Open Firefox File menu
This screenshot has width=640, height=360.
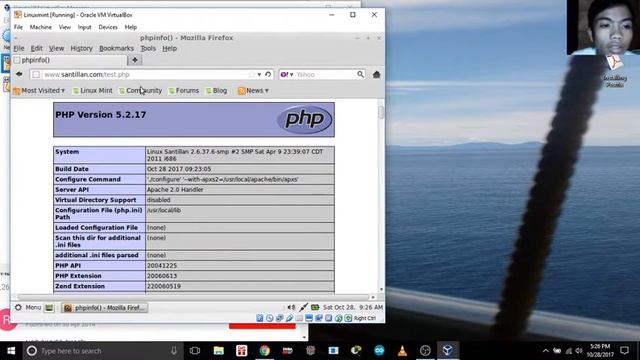(x=19, y=48)
